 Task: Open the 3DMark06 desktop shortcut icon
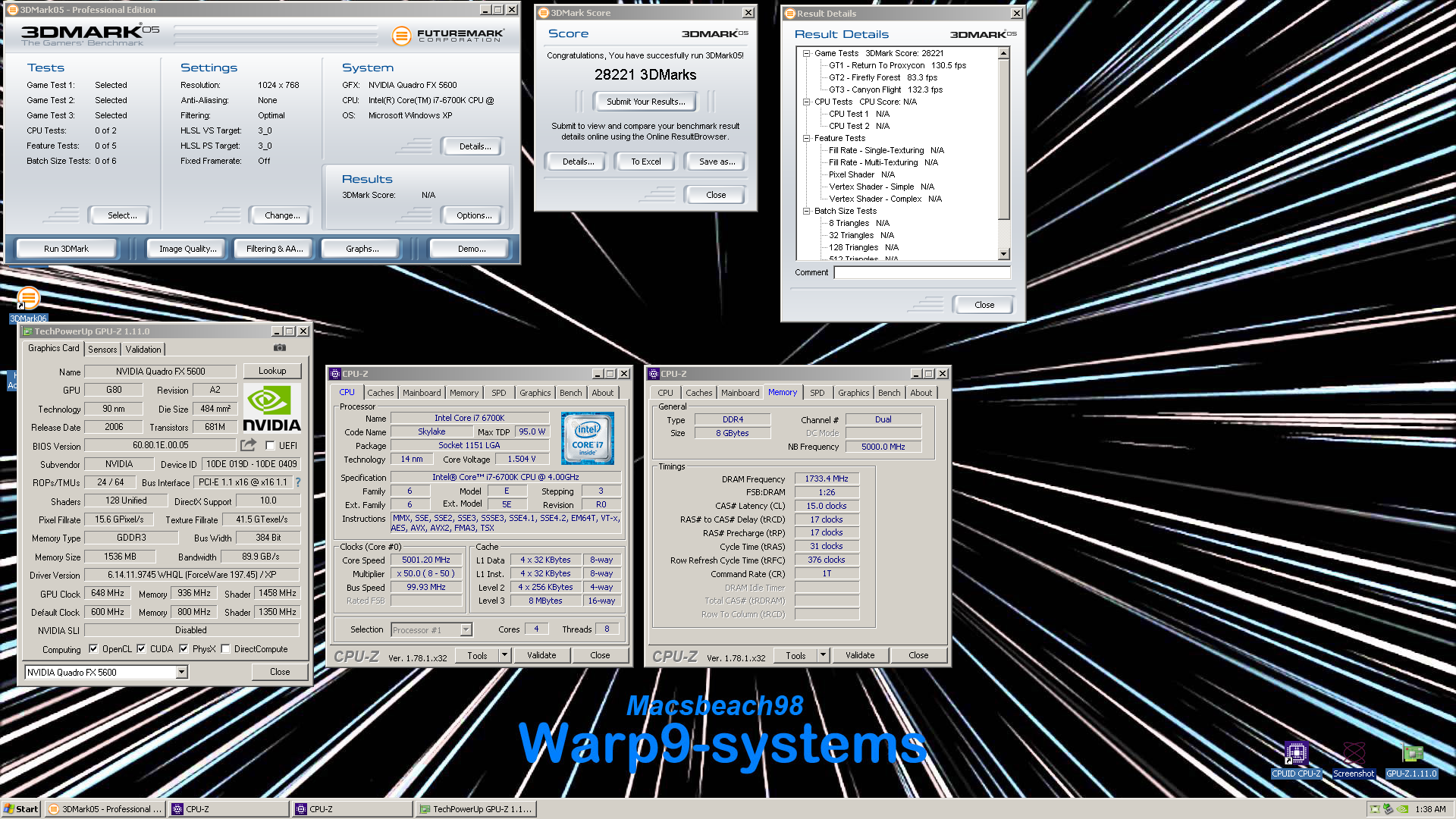coord(29,303)
